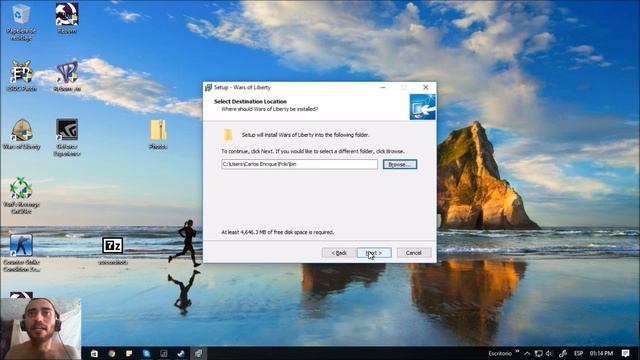Select the zipped folder icon on desktop
The image size is (640, 360).
click(x=158, y=134)
